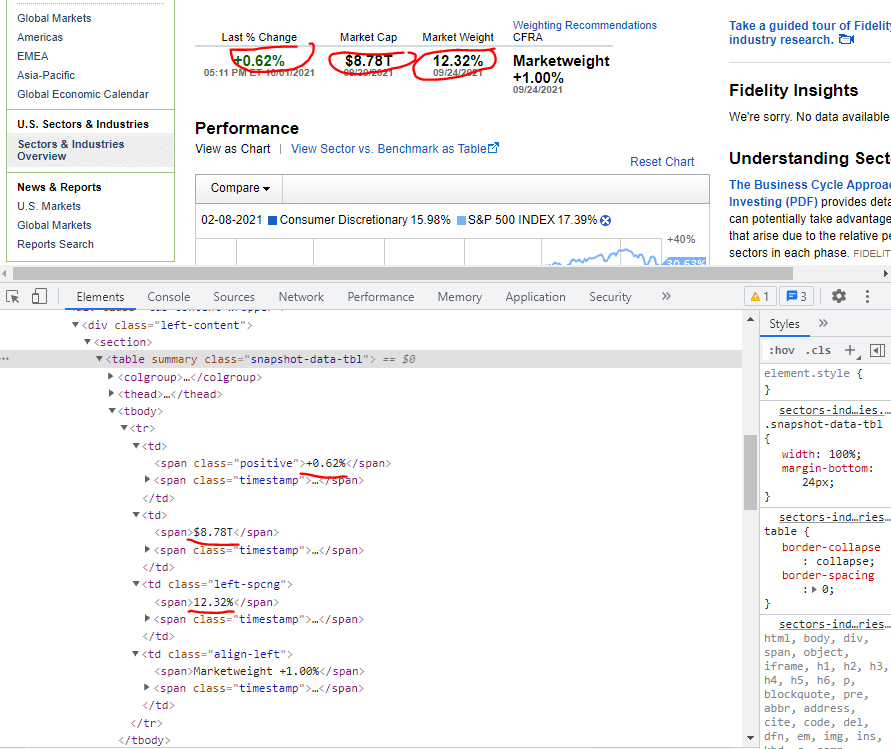Click the plus icon to add new style rule
The height and width of the screenshot is (749, 891).
851,350
